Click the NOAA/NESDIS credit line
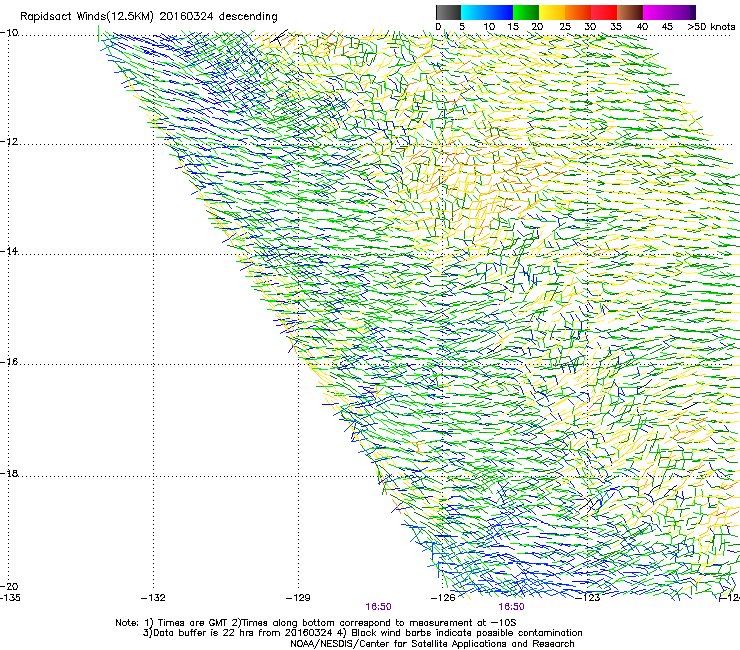 pyautogui.click(x=432, y=644)
